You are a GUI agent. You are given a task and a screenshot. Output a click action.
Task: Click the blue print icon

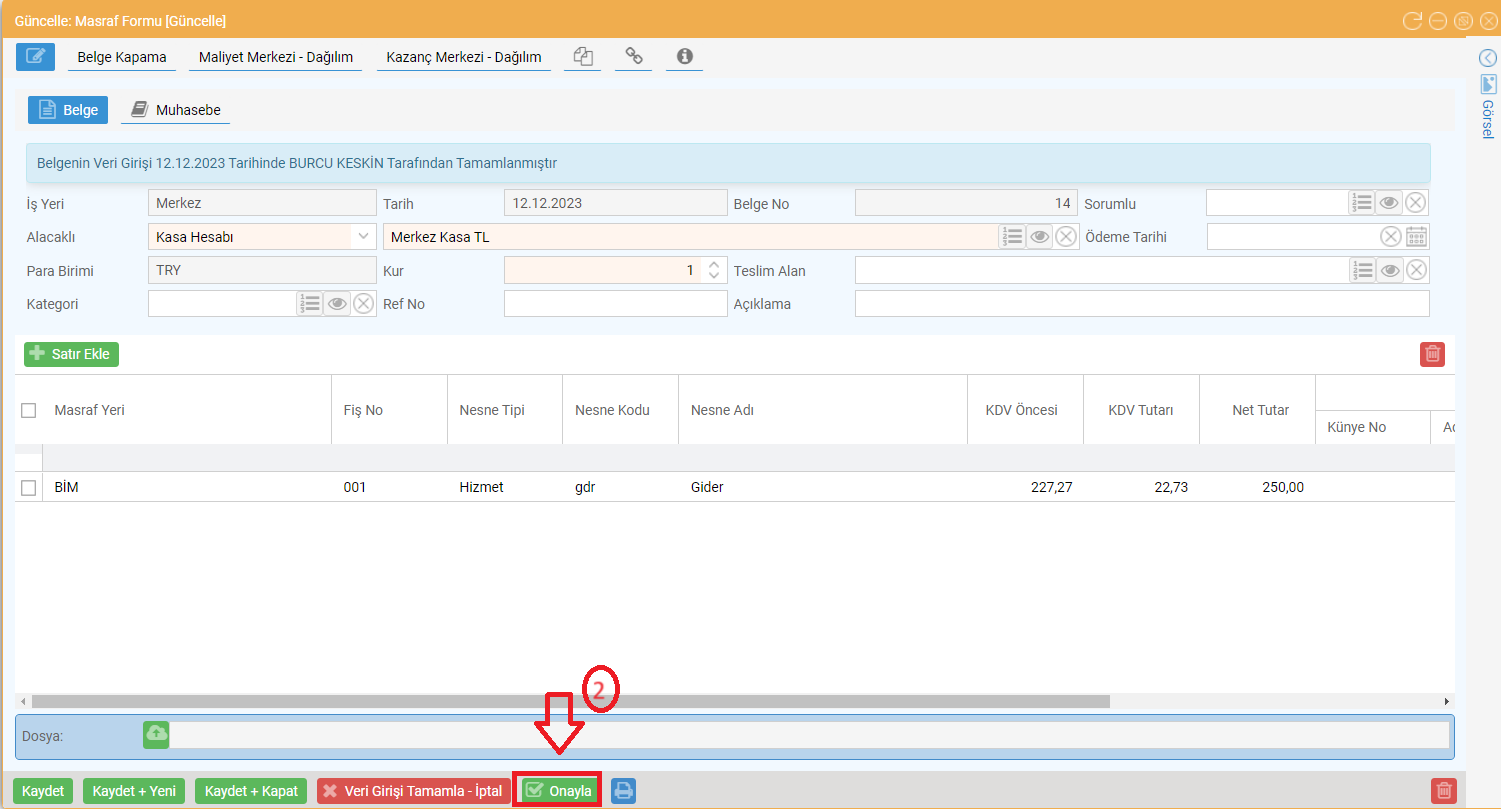[x=623, y=791]
